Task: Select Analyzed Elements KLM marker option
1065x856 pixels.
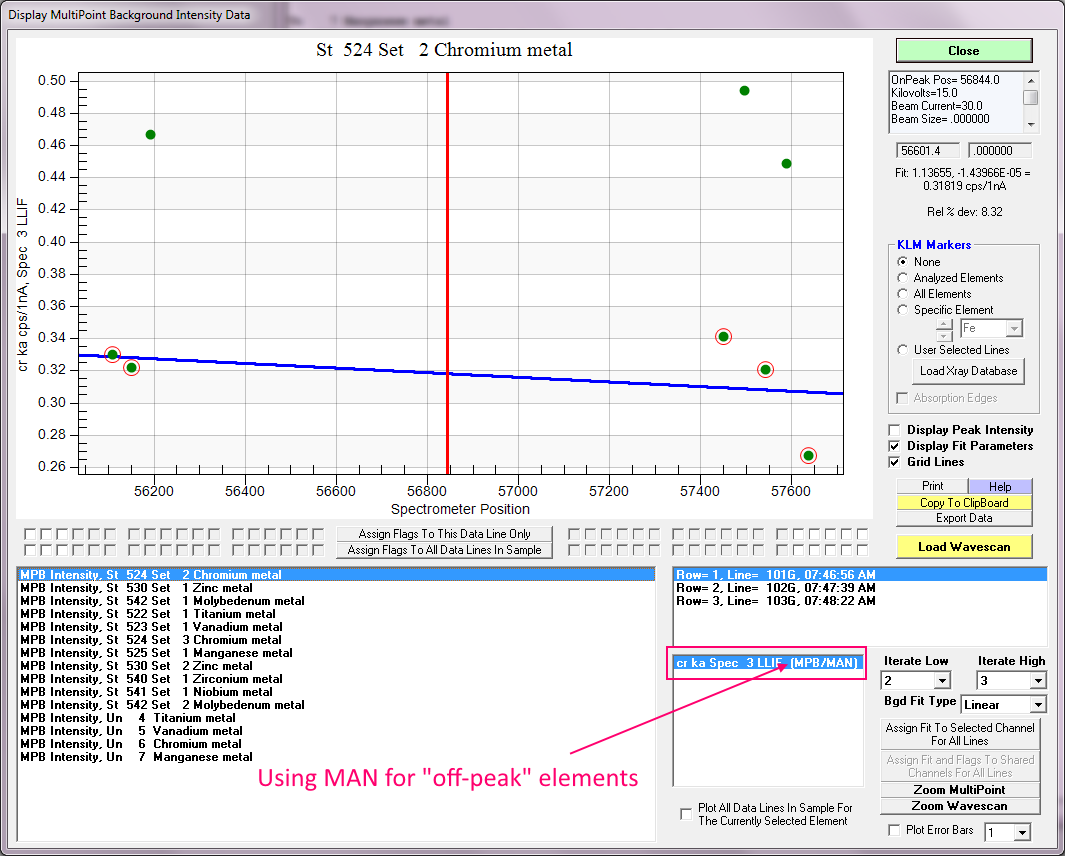Action: [x=903, y=278]
